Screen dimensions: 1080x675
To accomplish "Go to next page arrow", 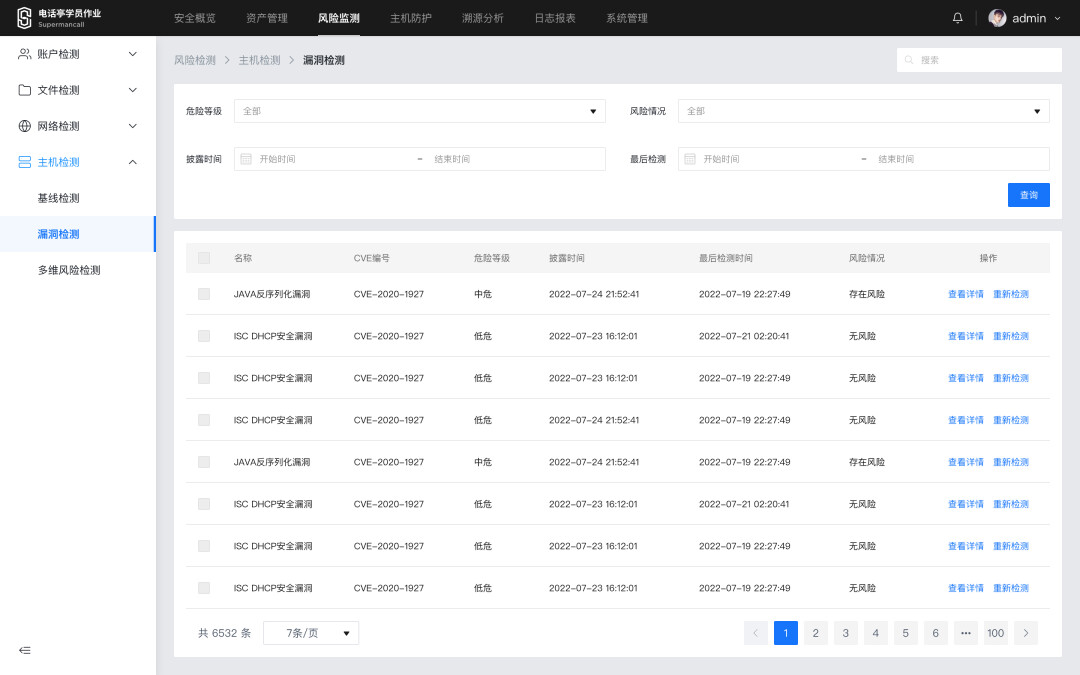I will pyautogui.click(x=1026, y=633).
